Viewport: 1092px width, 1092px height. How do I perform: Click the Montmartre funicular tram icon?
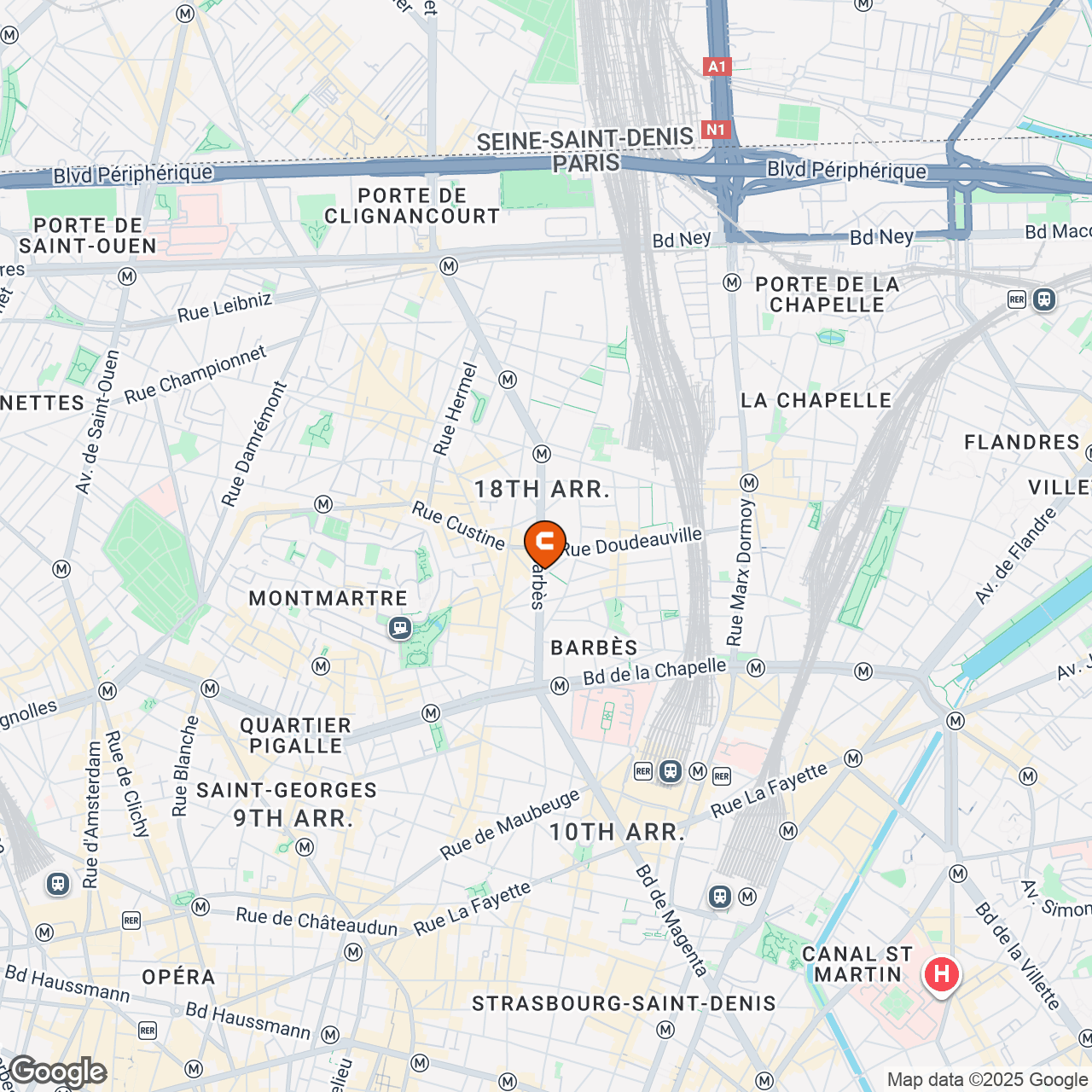click(399, 630)
